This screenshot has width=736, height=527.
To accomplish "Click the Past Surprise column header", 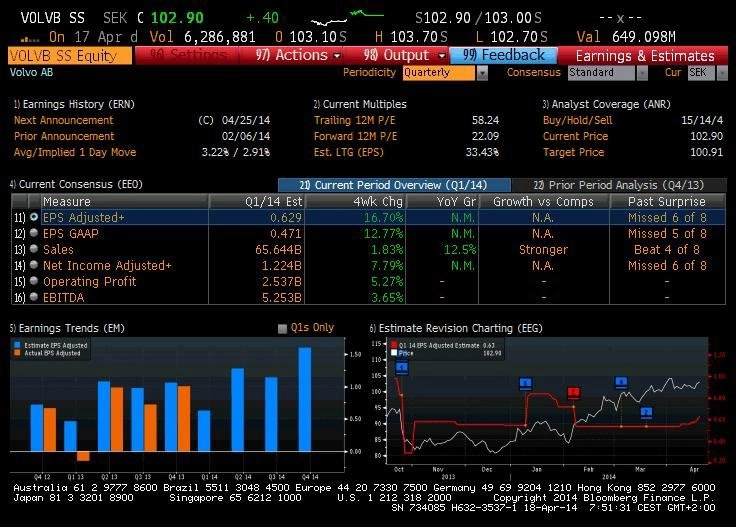I will [667, 201].
